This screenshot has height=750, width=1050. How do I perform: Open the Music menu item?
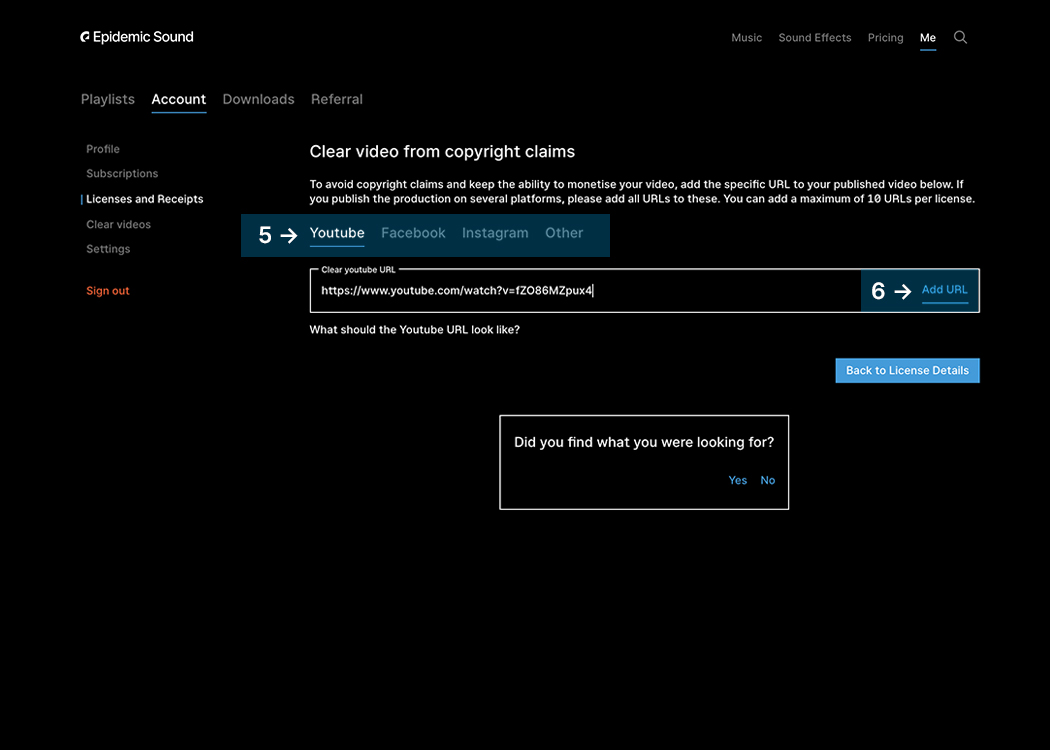[746, 38]
